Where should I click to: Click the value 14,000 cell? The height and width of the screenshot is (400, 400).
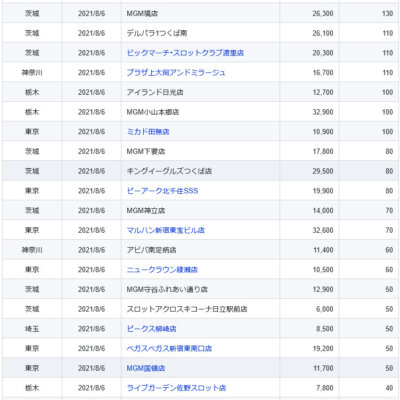click(x=309, y=210)
